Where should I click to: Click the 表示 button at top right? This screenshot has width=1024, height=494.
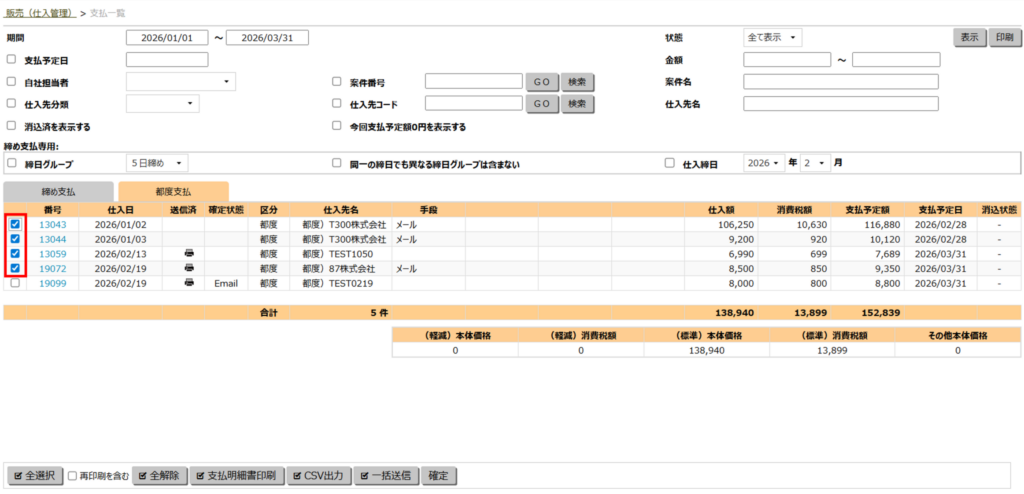(x=969, y=38)
